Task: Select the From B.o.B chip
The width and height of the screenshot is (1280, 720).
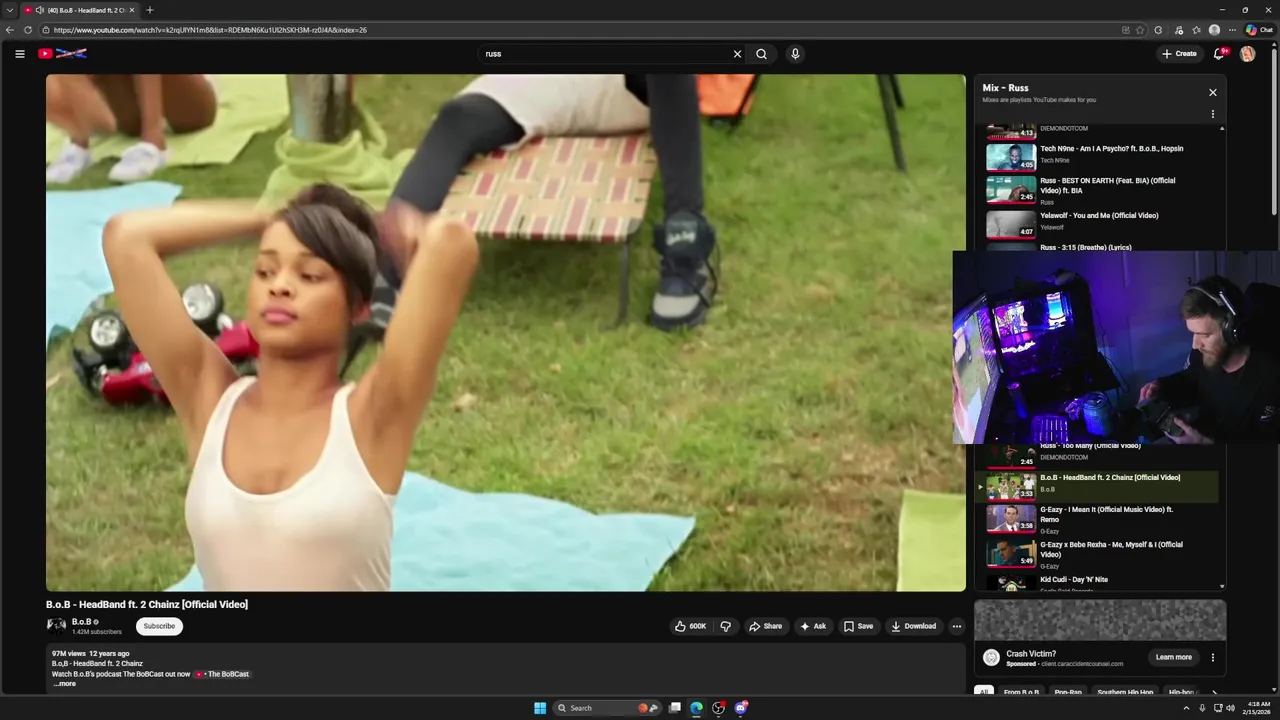Action: 1021,692
